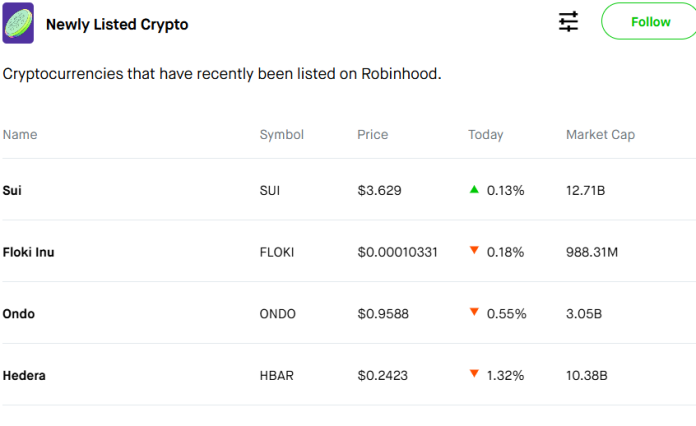Open the Hedera listing
Screen dimensions: 696x426
pyautogui.click(x=24, y=376)
